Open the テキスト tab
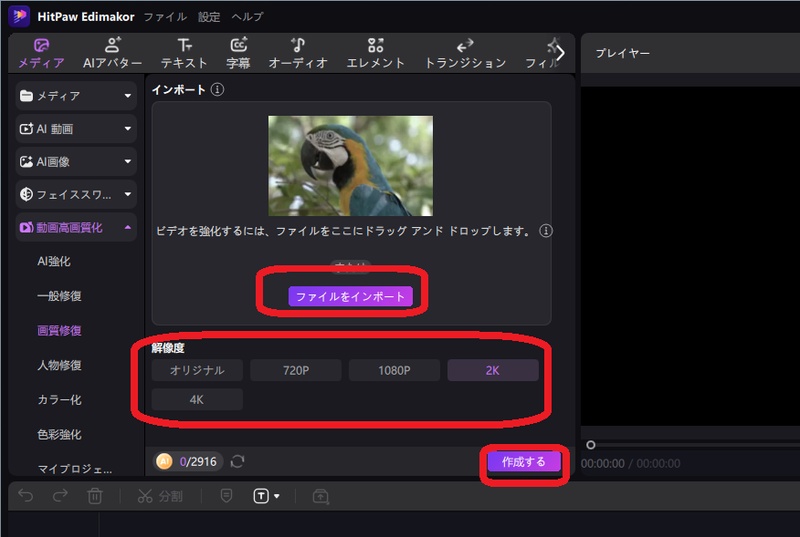The image size is (800, 537). [184, 54]
